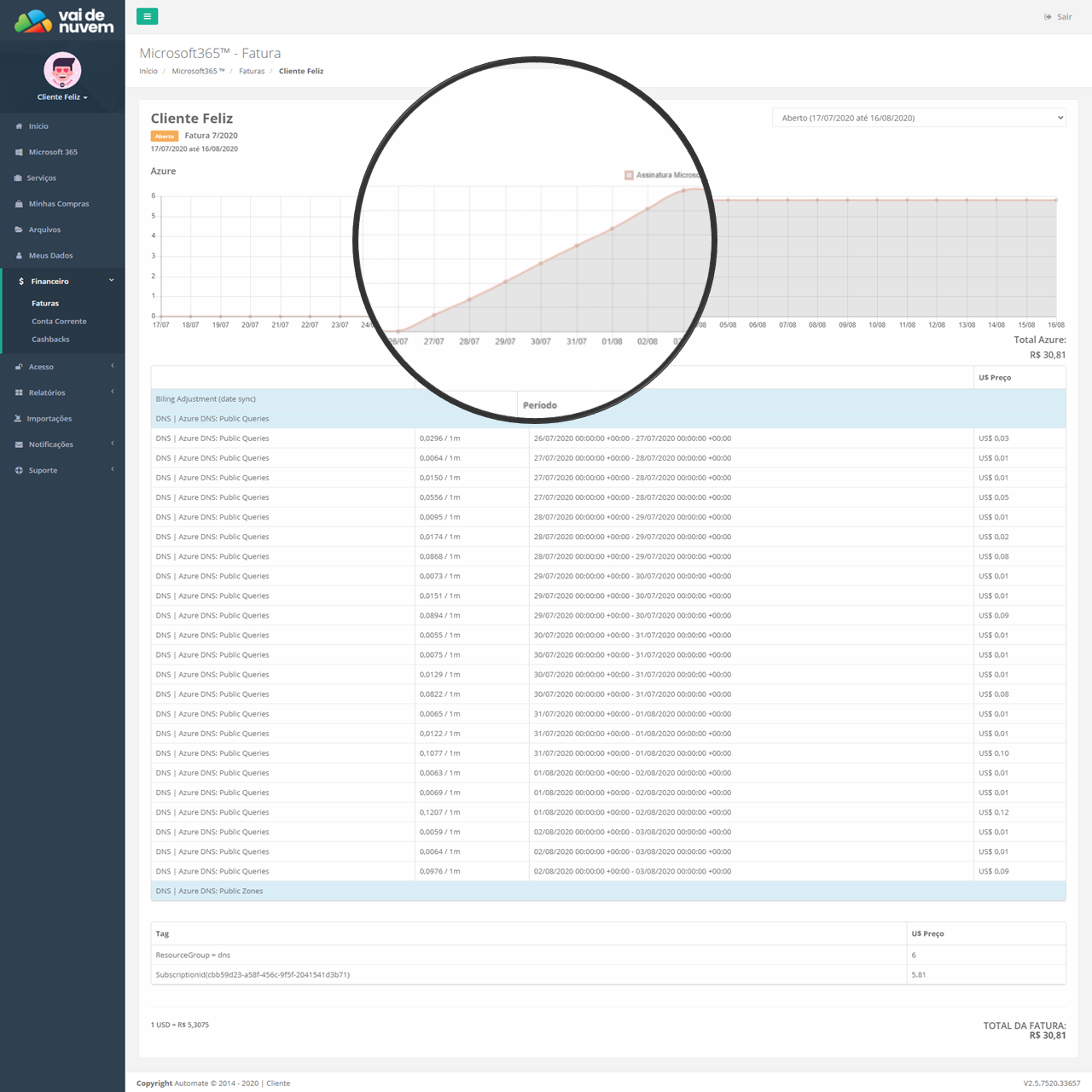Click the Cliente Feliz avatar picture
Image resolution: width=1092 pixels, height=1092 pixels.
[62, 70]
